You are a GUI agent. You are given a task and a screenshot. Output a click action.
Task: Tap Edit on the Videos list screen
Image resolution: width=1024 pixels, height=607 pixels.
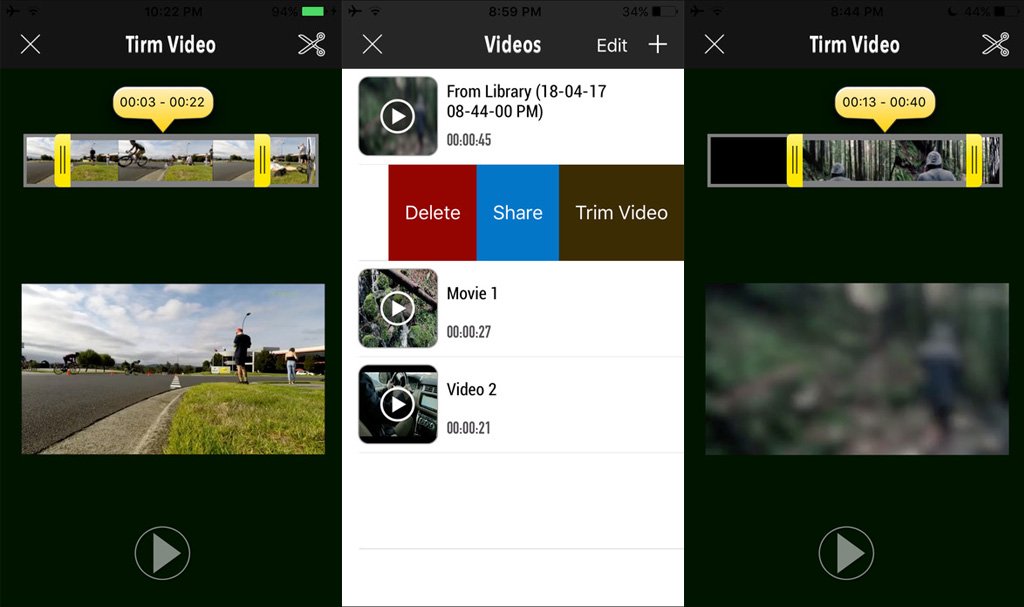pos(611,44)
